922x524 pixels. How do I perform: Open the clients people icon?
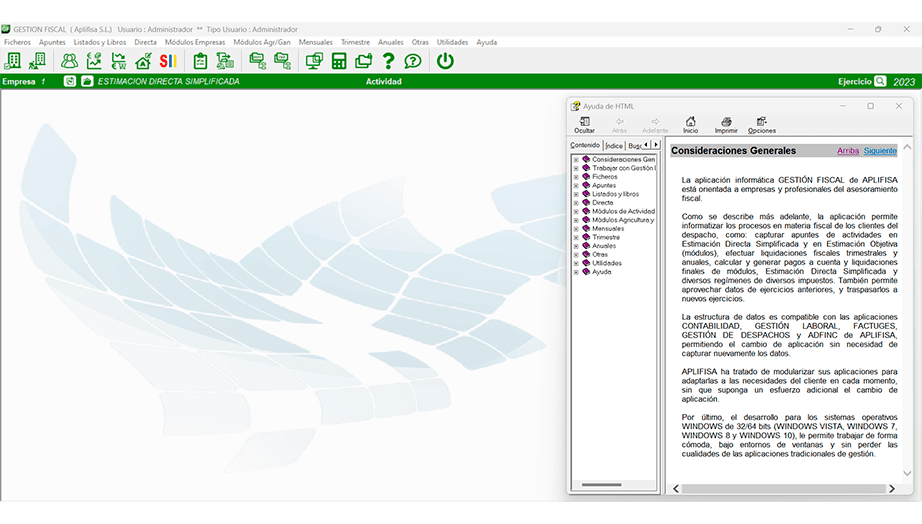tap(69, 61)
